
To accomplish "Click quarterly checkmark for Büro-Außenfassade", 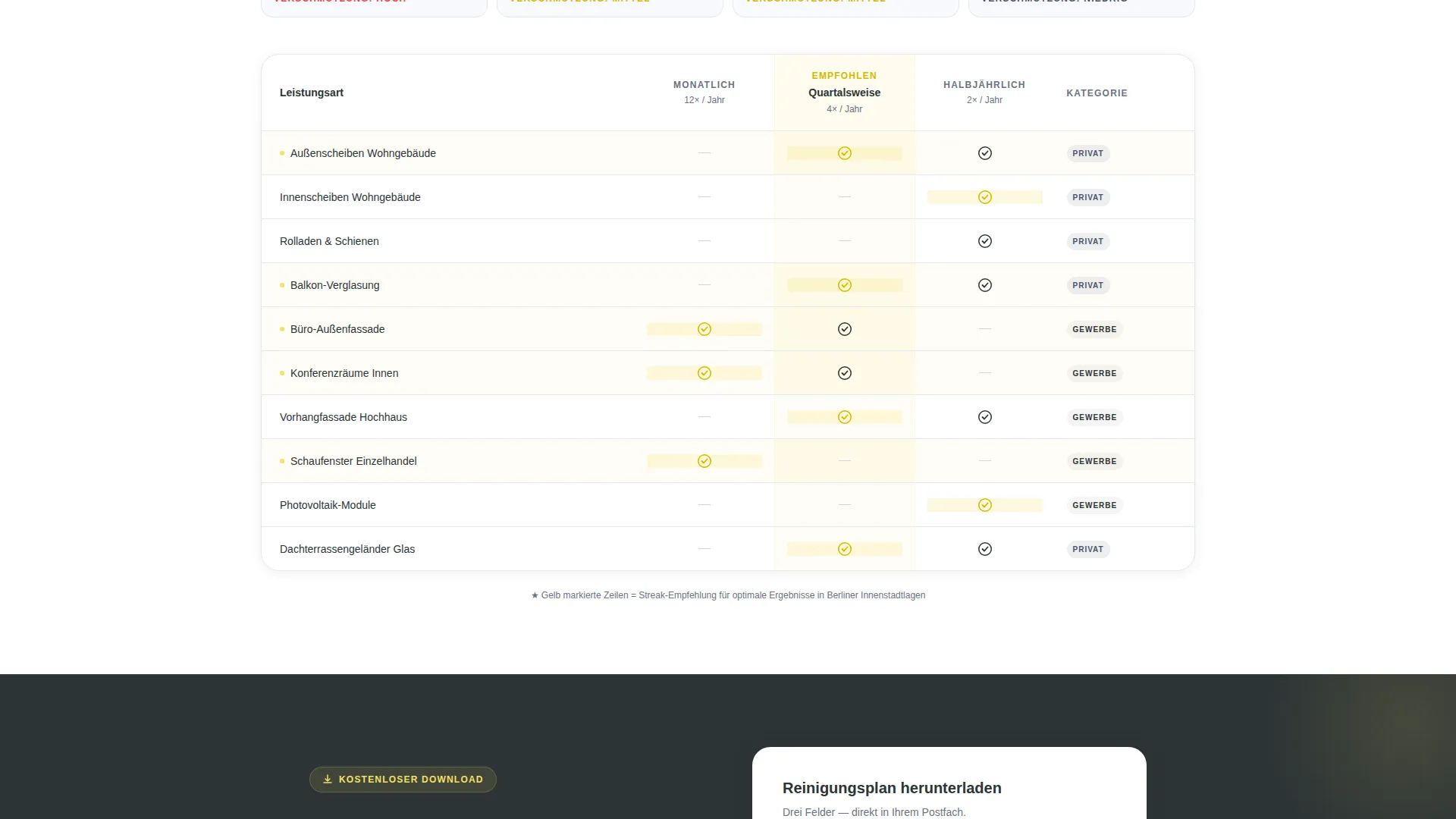I will 844,329.
